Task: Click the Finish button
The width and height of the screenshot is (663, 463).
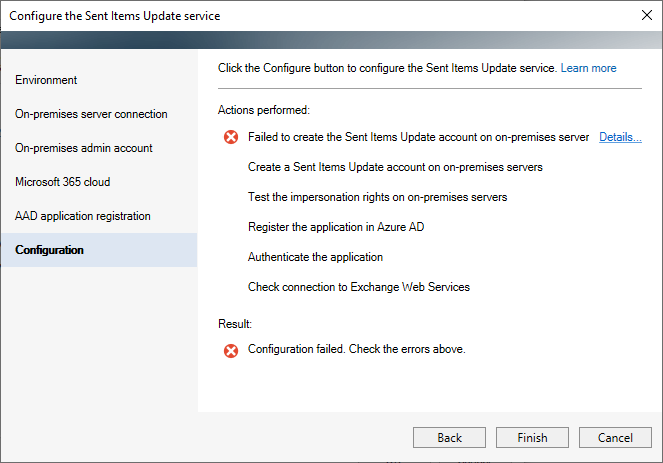Action: [532, 438]
